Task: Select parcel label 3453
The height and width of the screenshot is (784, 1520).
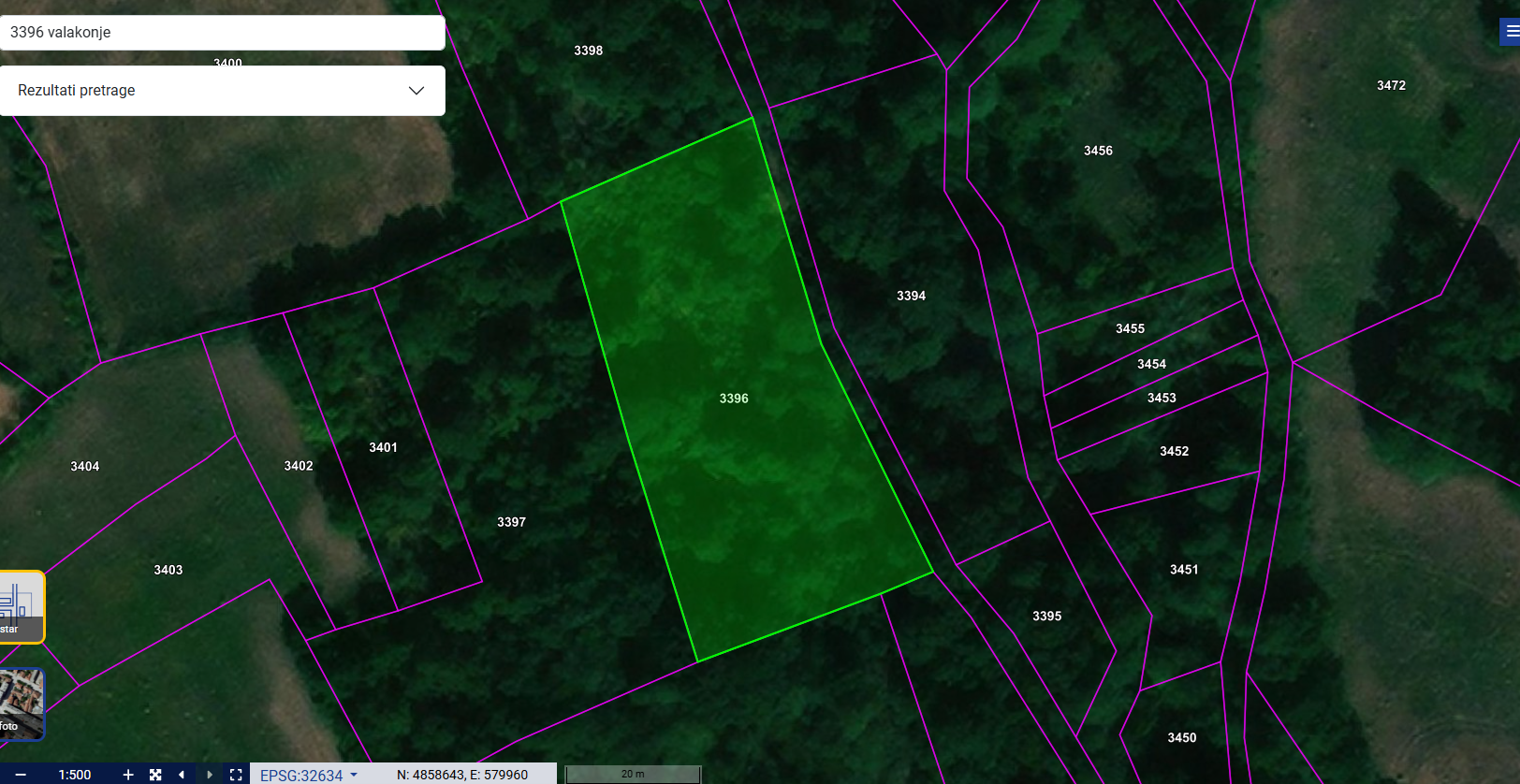Action: tap(1162, 398)
